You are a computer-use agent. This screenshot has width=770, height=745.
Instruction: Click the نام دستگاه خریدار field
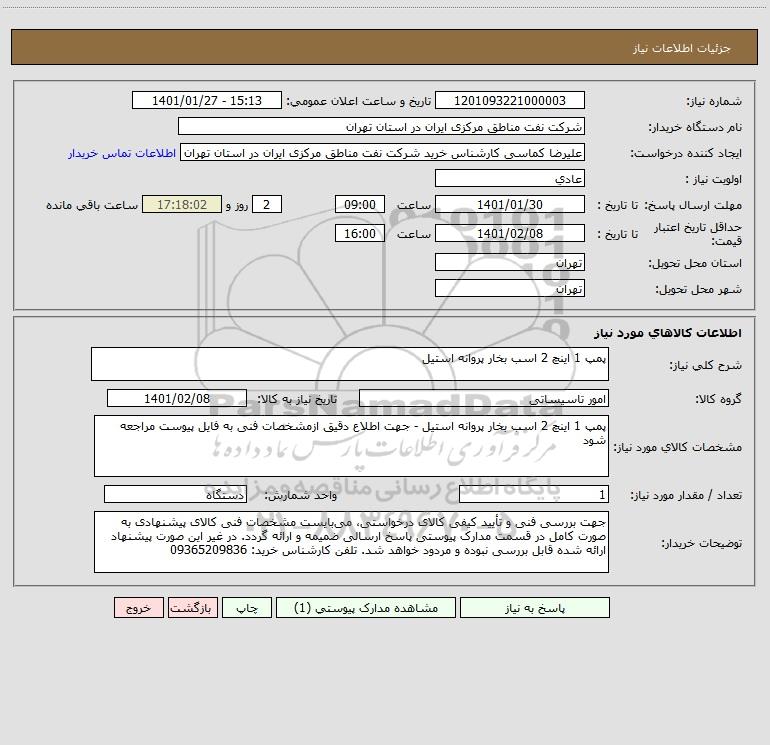[x=381, y=126]
